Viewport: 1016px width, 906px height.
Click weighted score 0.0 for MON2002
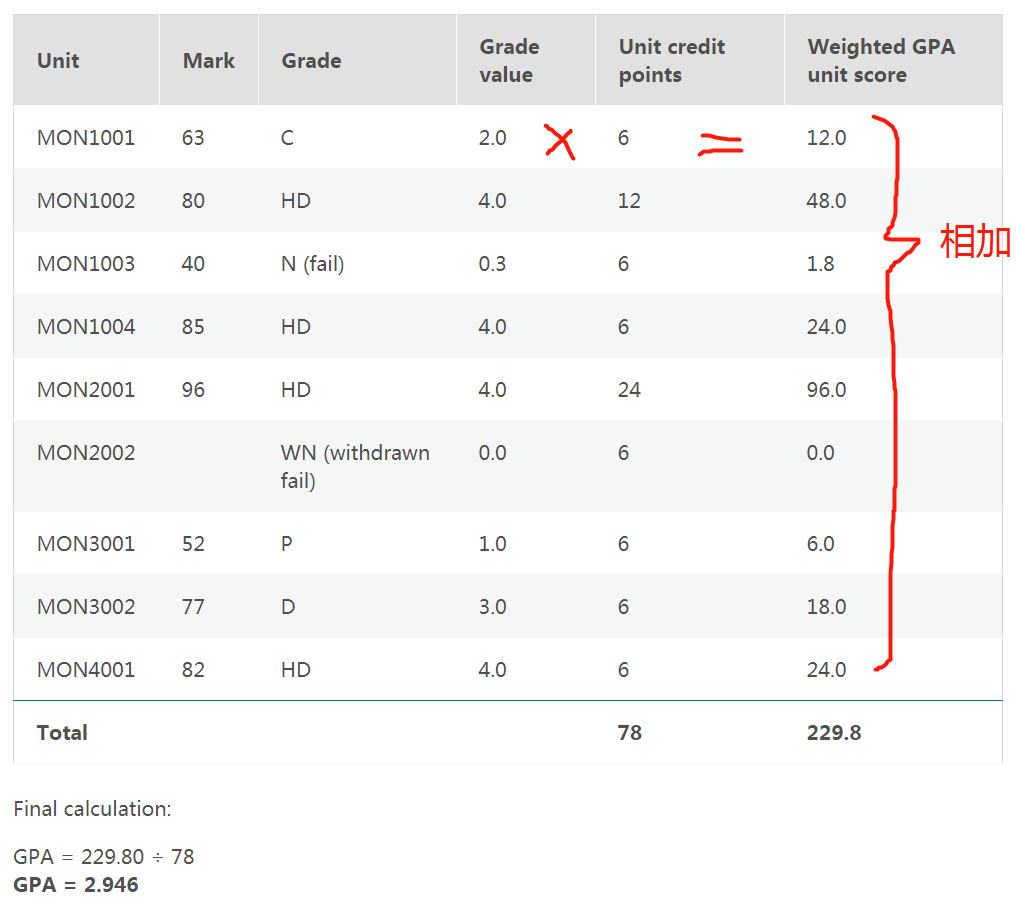pyautogui.click(x=820, y=453)
